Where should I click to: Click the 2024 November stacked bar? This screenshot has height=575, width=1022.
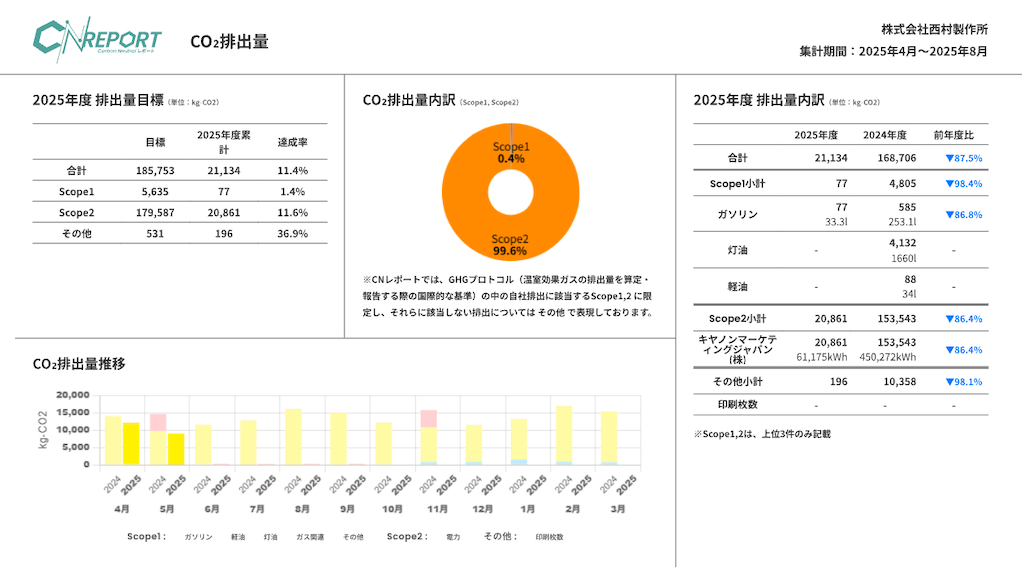(428, 438)
